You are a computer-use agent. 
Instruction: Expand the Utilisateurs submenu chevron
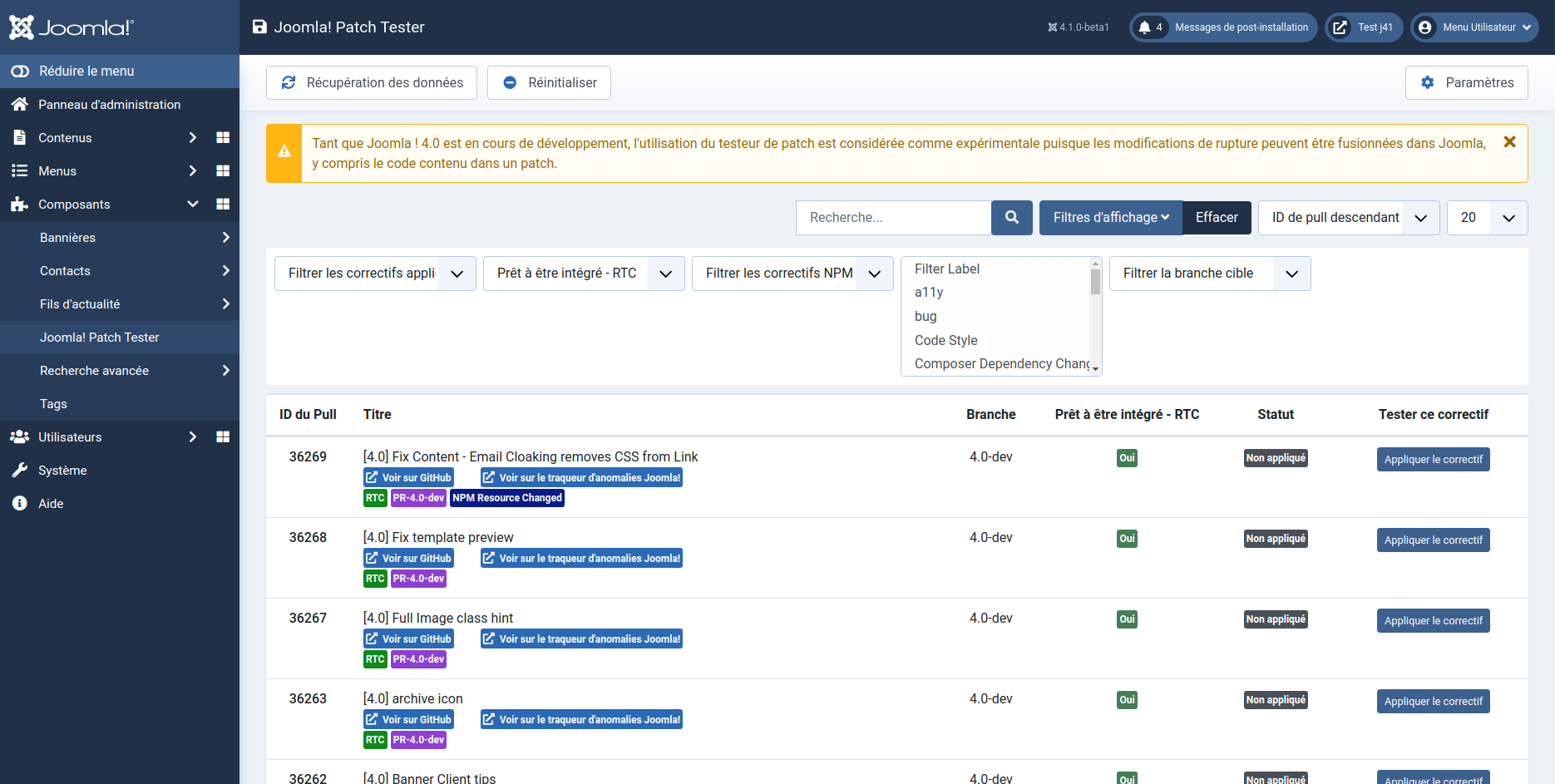click(x=193, y=437)
